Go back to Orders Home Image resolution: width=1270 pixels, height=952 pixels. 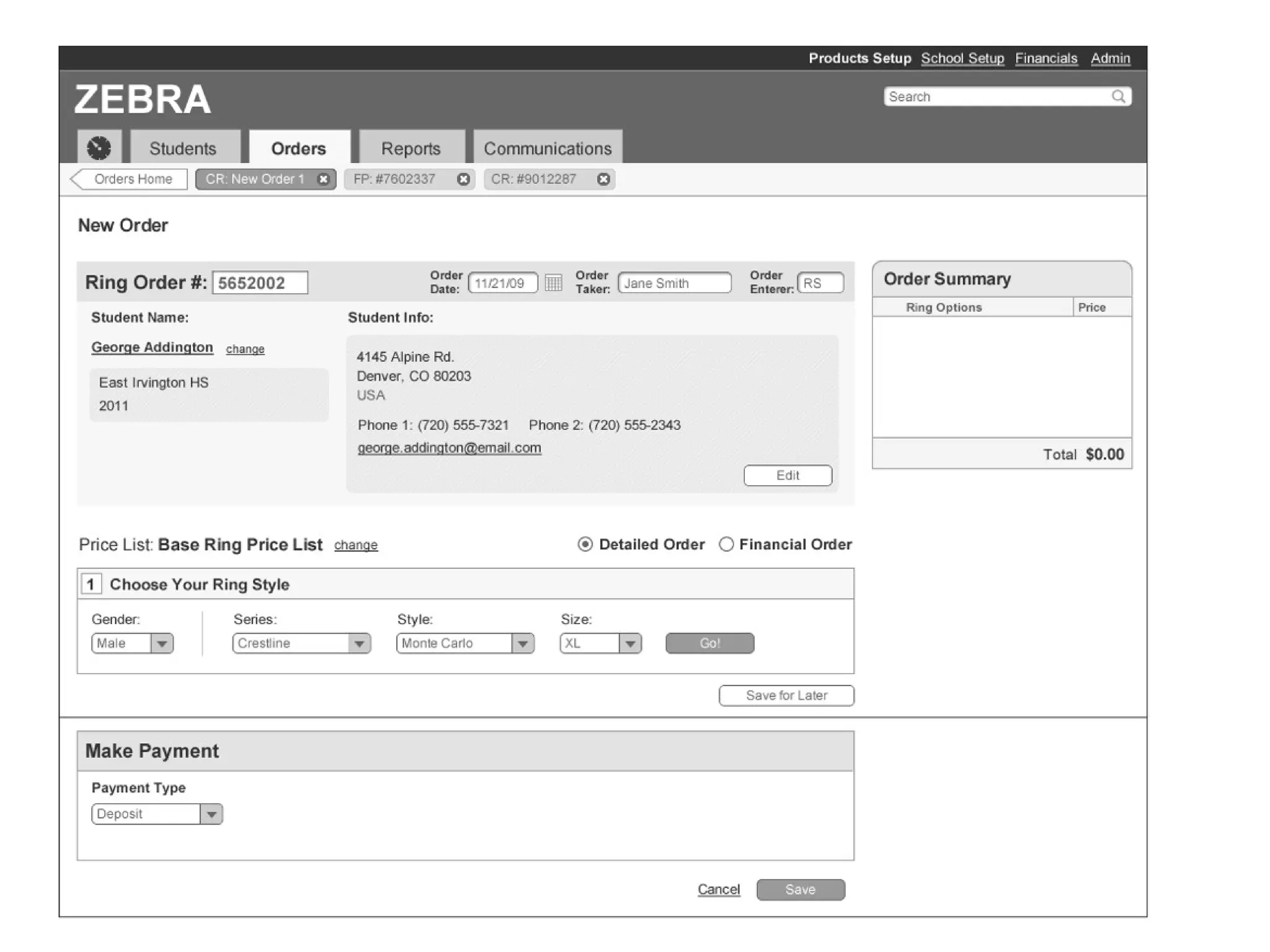(x=128, y=179)
